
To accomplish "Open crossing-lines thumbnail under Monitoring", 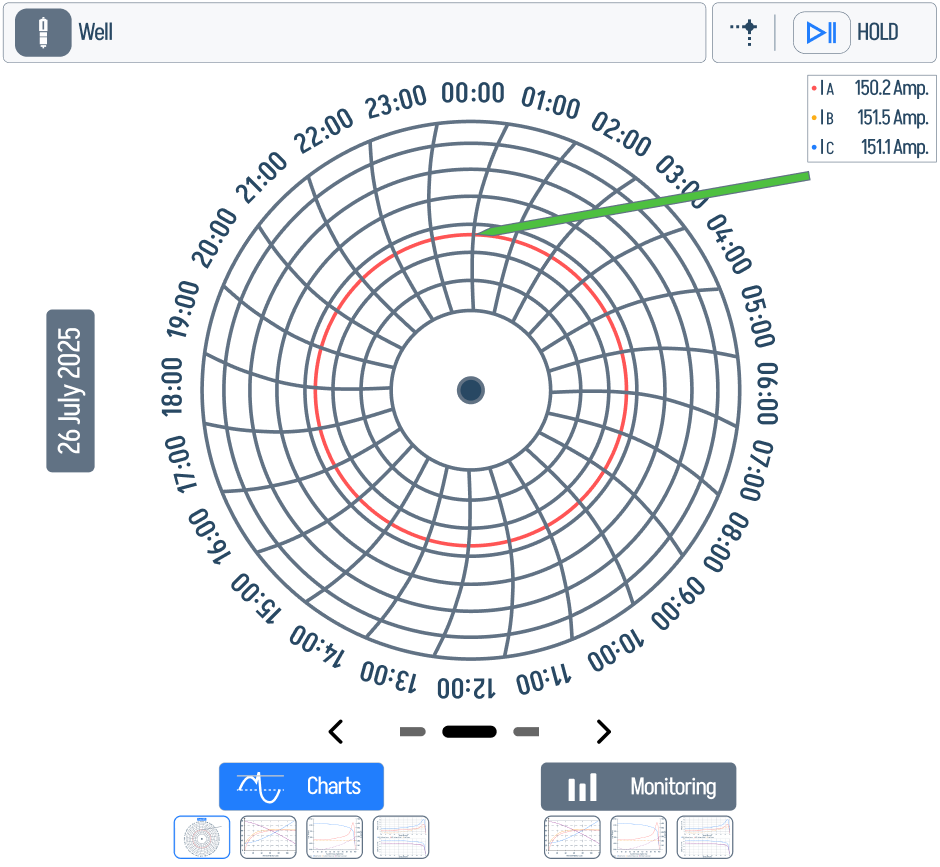I will click(573, 837).
